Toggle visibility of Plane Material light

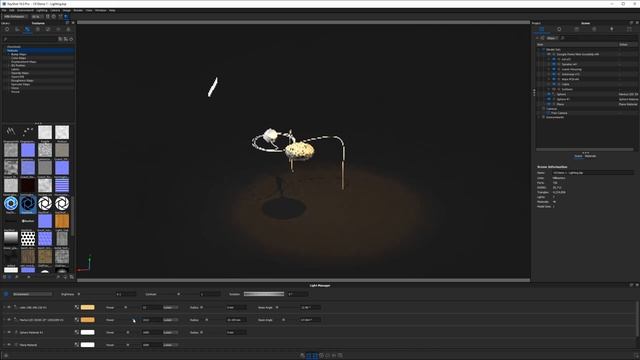coord(9,345)
